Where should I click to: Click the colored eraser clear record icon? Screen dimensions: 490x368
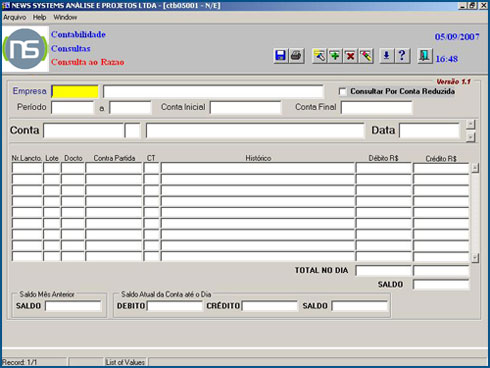tap(366, 56)
